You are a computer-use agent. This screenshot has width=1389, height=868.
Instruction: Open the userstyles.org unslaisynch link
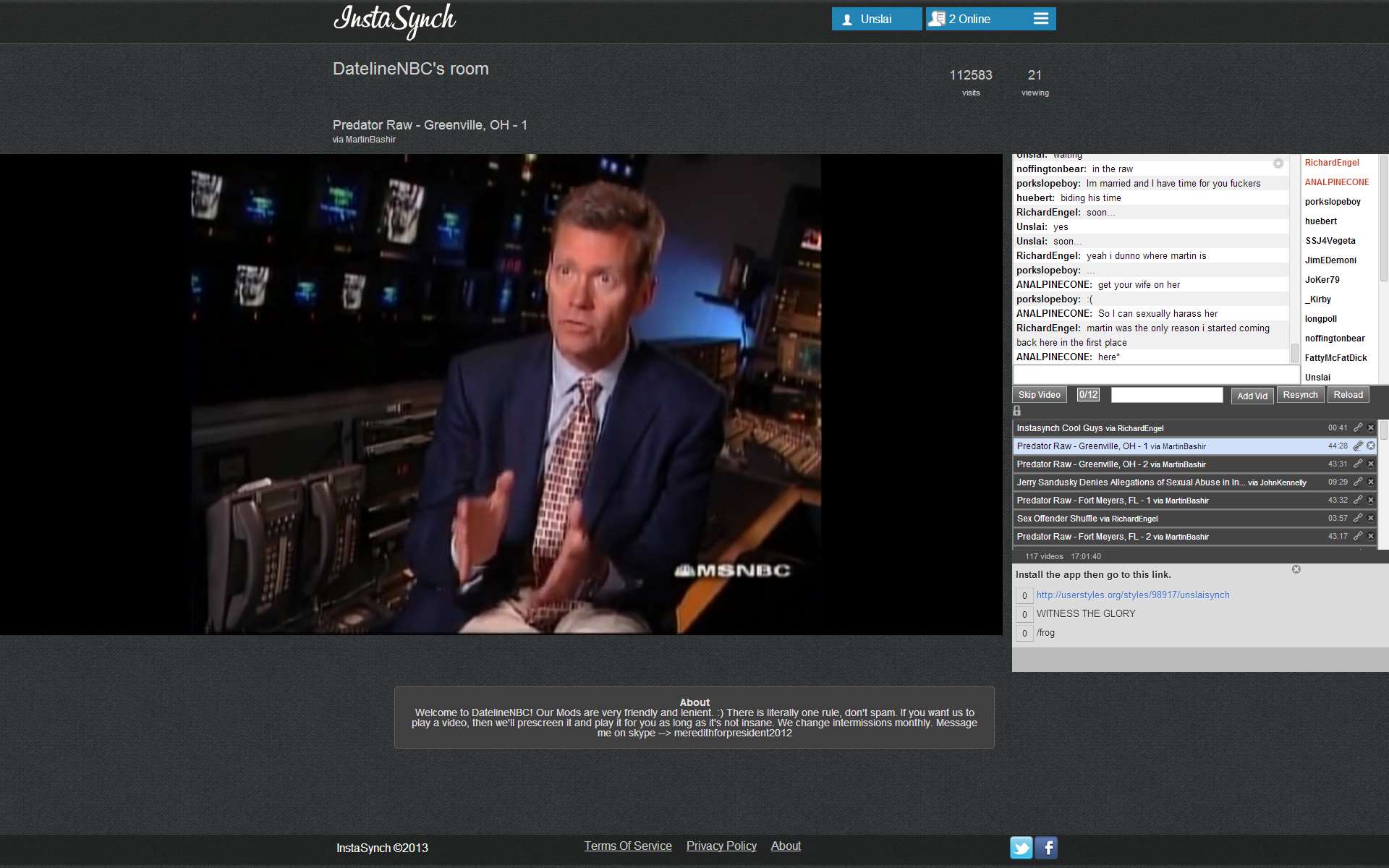click(1133, 595)
